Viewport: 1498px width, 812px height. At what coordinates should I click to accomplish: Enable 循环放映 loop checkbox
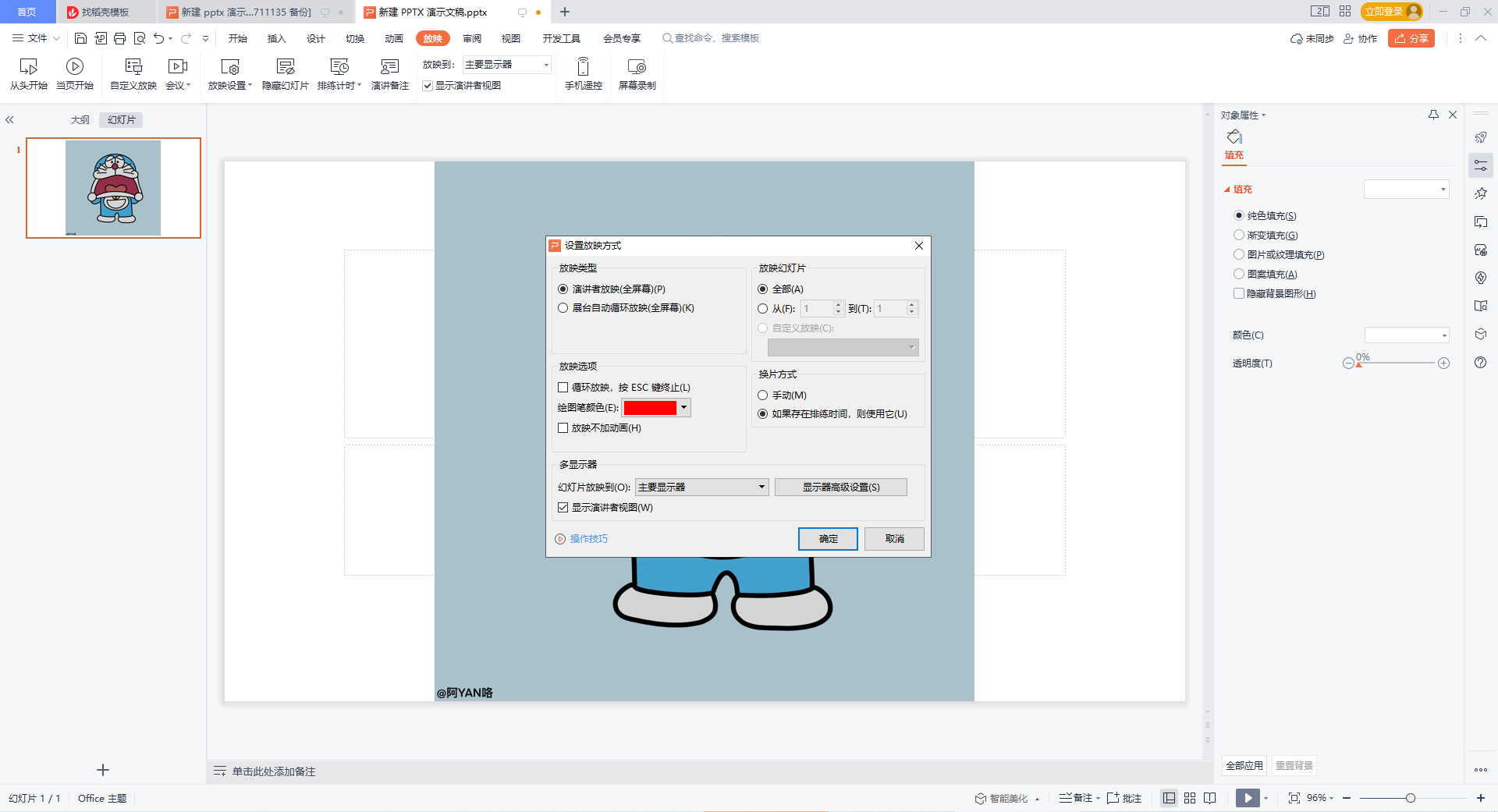(x=563, y=388)
